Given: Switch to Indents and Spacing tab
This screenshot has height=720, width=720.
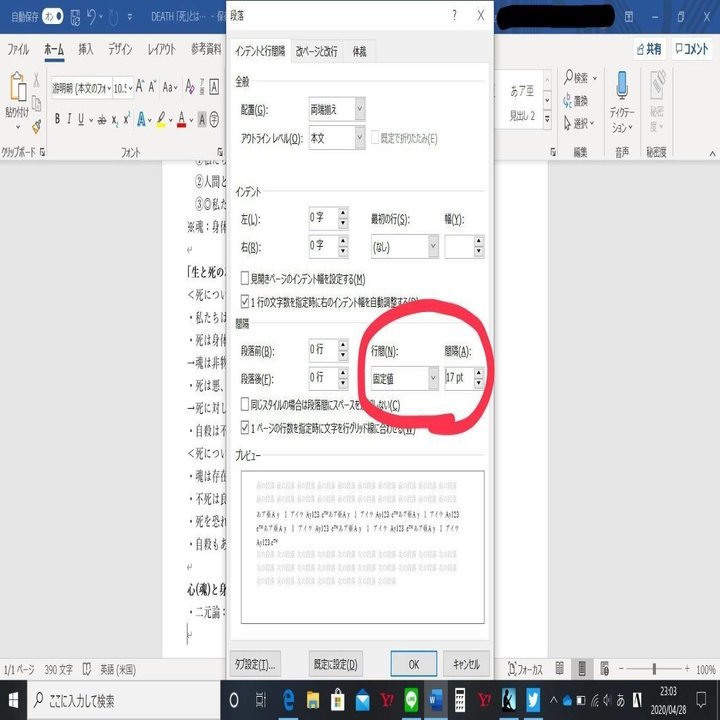Looking at the screenshot, I should tap(260, 51).
